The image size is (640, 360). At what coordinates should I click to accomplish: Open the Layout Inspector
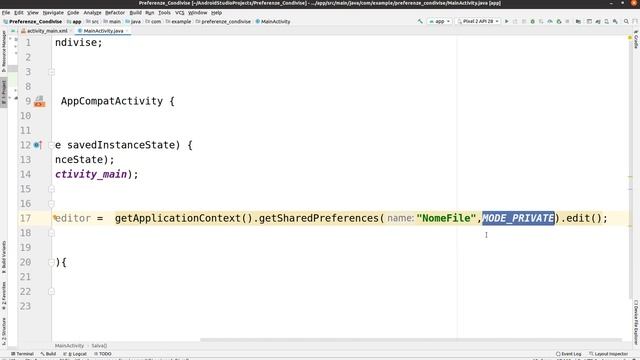click(x=608, y=354)
